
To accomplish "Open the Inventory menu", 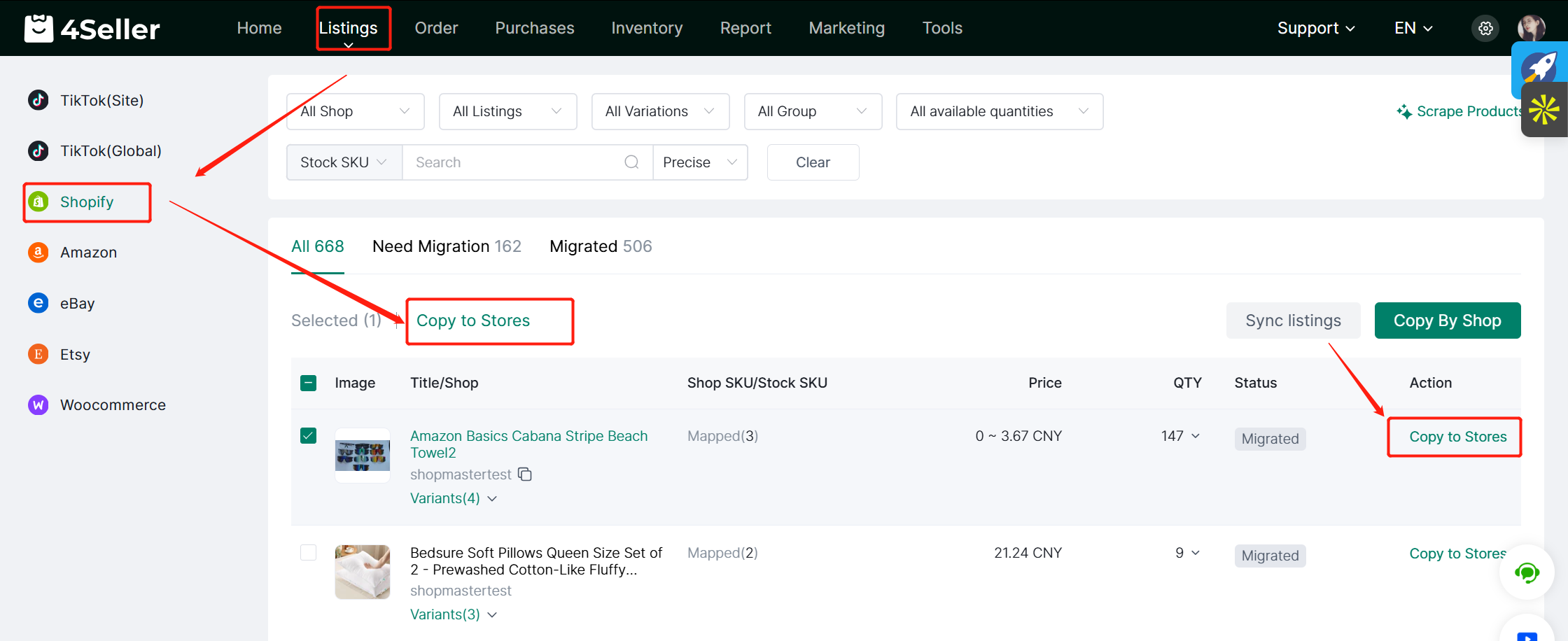I will point(647,28).
